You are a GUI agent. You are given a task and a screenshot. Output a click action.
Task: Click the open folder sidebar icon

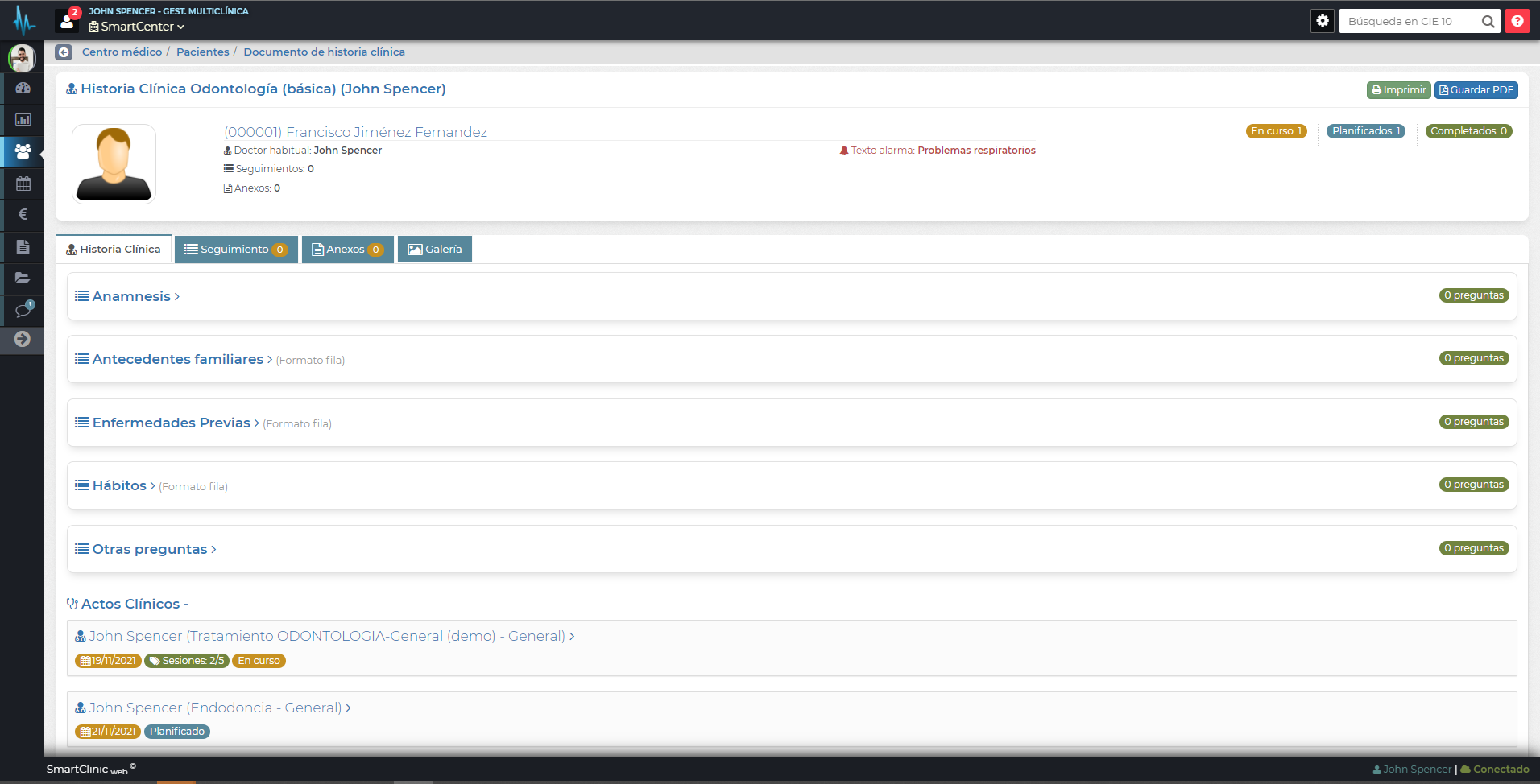click(x=23, y=279)
